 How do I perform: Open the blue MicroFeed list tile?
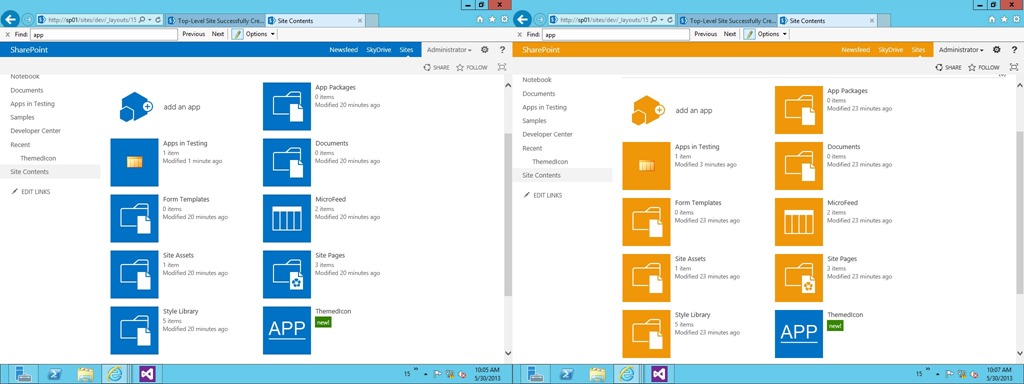(x=287, y=218)
